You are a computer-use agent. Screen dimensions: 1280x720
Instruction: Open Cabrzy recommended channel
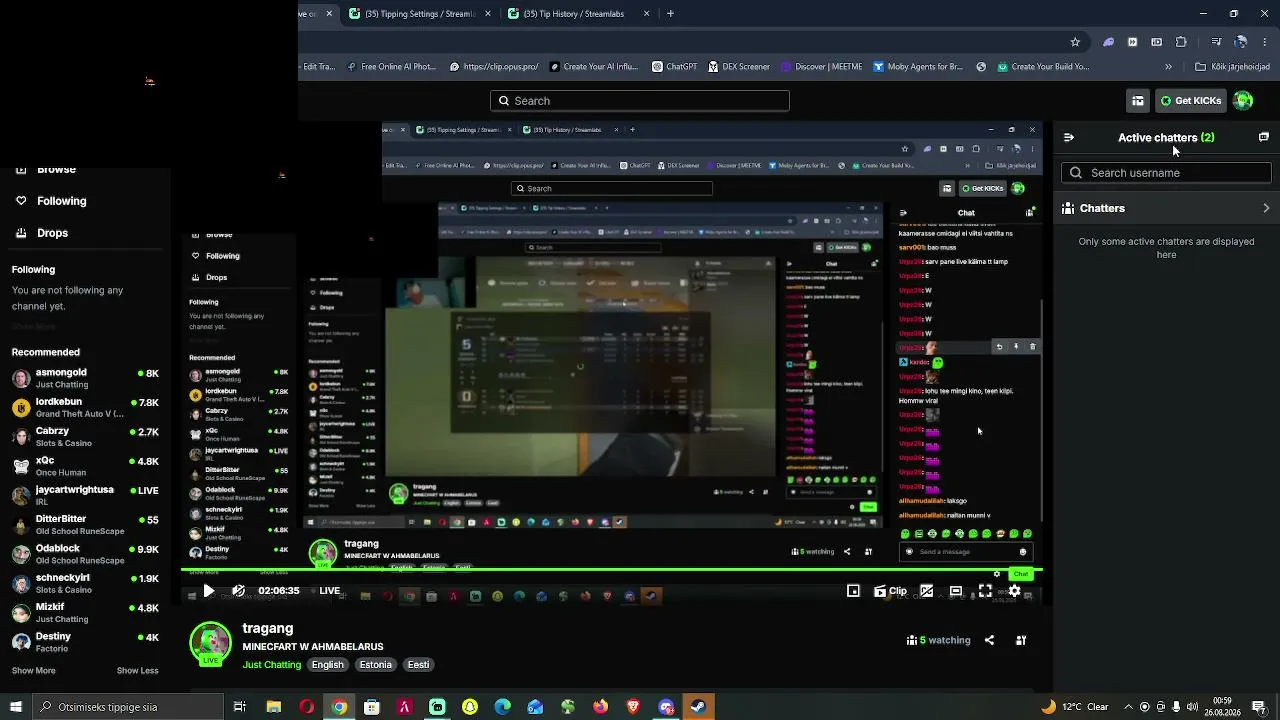[x=85, y=437]
